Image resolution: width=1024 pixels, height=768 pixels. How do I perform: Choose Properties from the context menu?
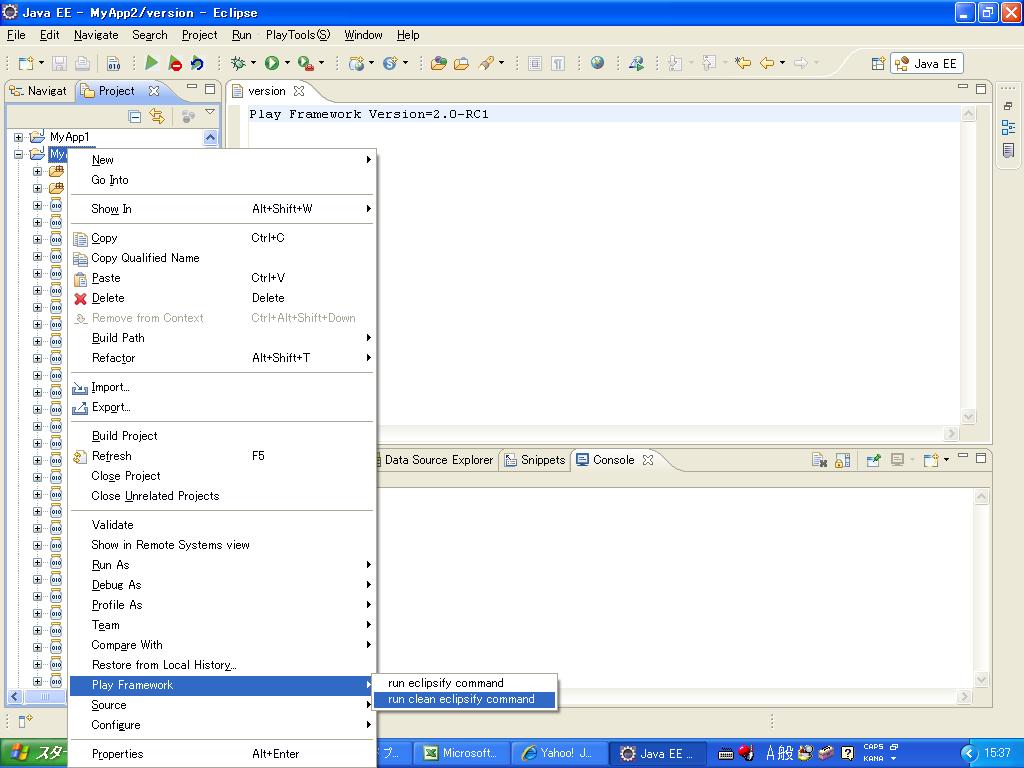[x=222, y=754]
